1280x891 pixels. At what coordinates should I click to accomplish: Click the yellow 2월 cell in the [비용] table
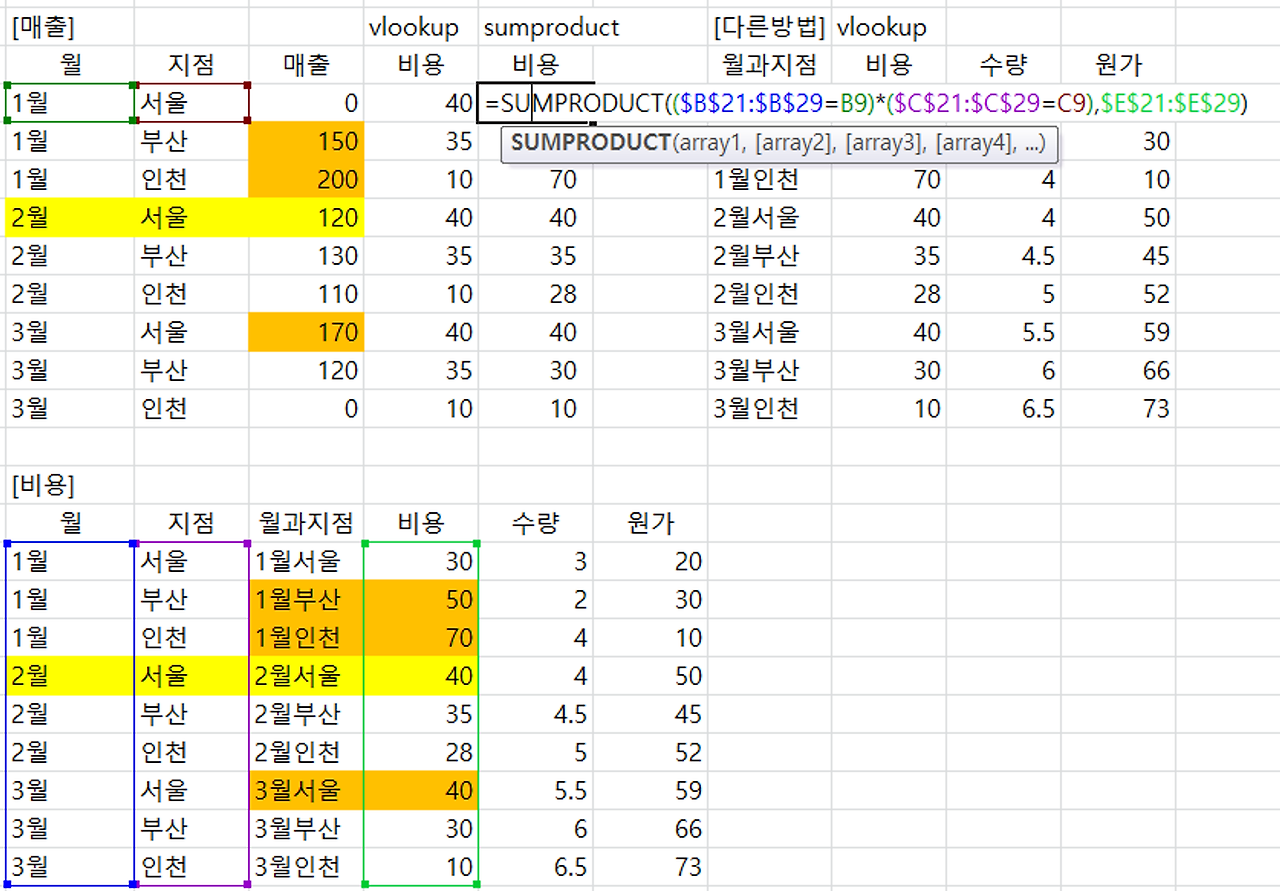pos(70,676)
